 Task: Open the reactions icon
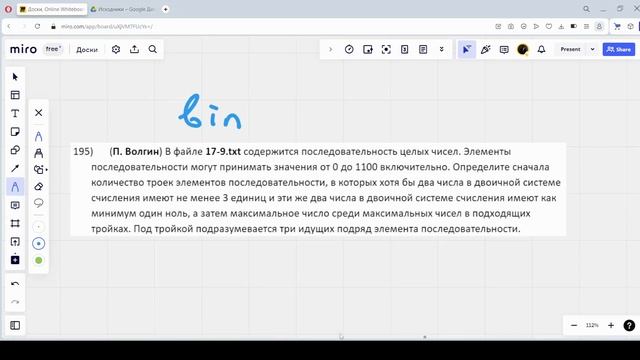pos(485,49)
